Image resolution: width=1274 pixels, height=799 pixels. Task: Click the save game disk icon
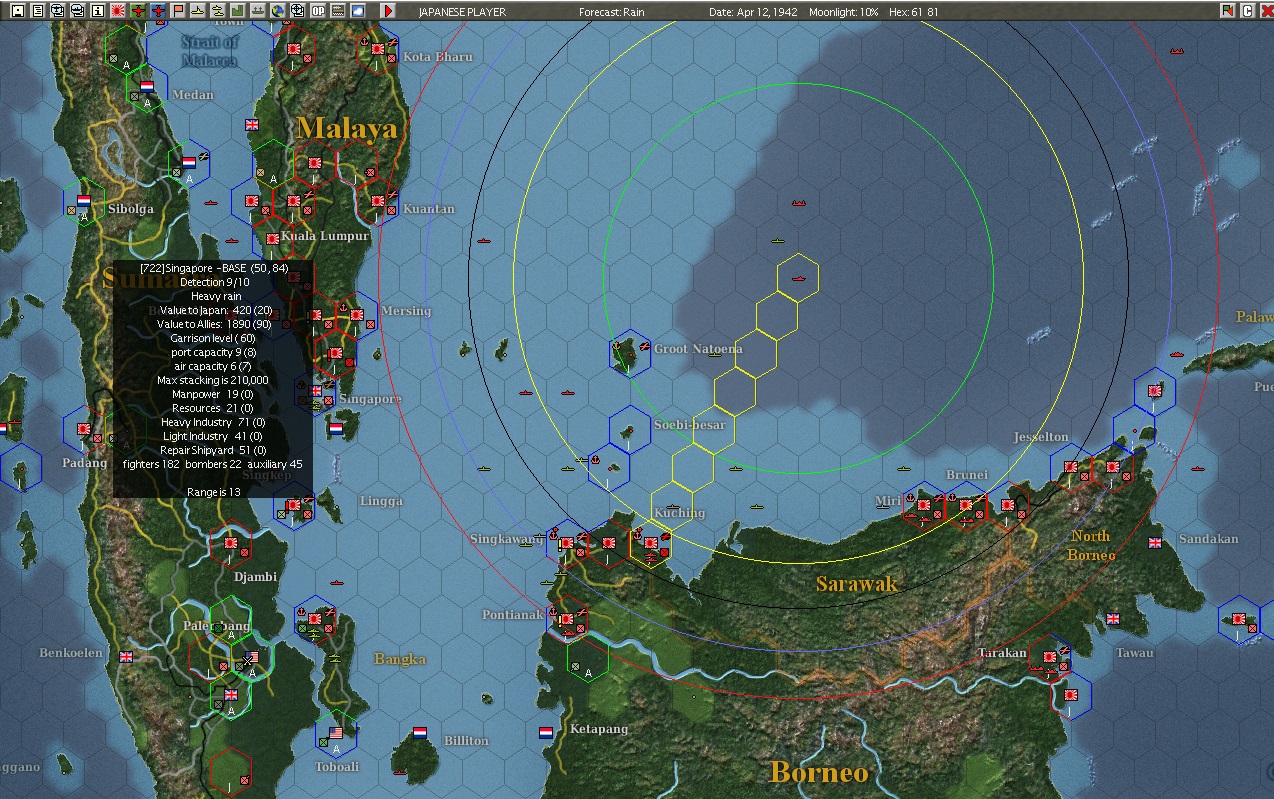(x=18, y=11)
